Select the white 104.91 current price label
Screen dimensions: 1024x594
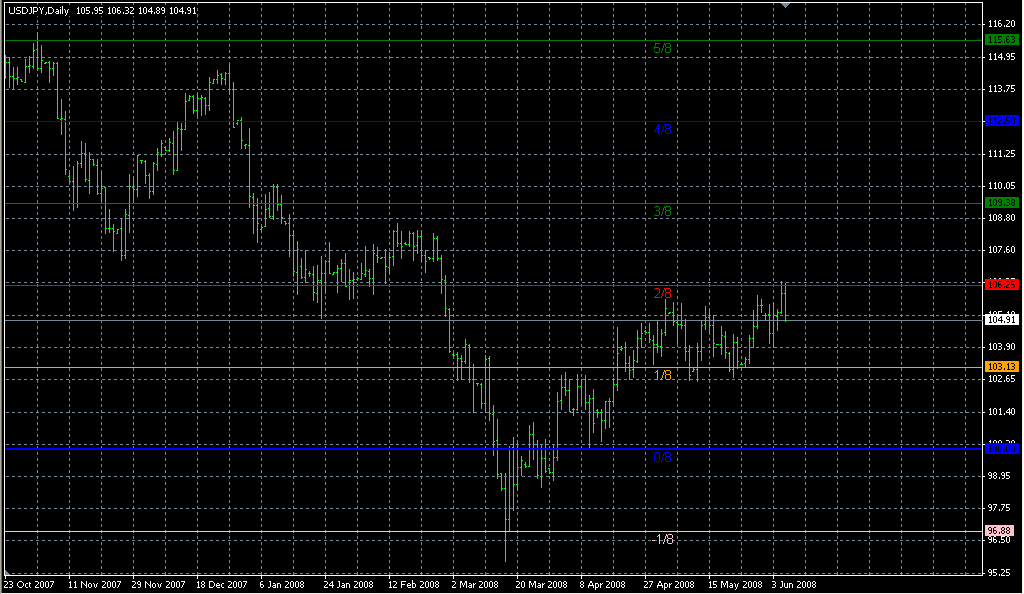(1001, 319)
